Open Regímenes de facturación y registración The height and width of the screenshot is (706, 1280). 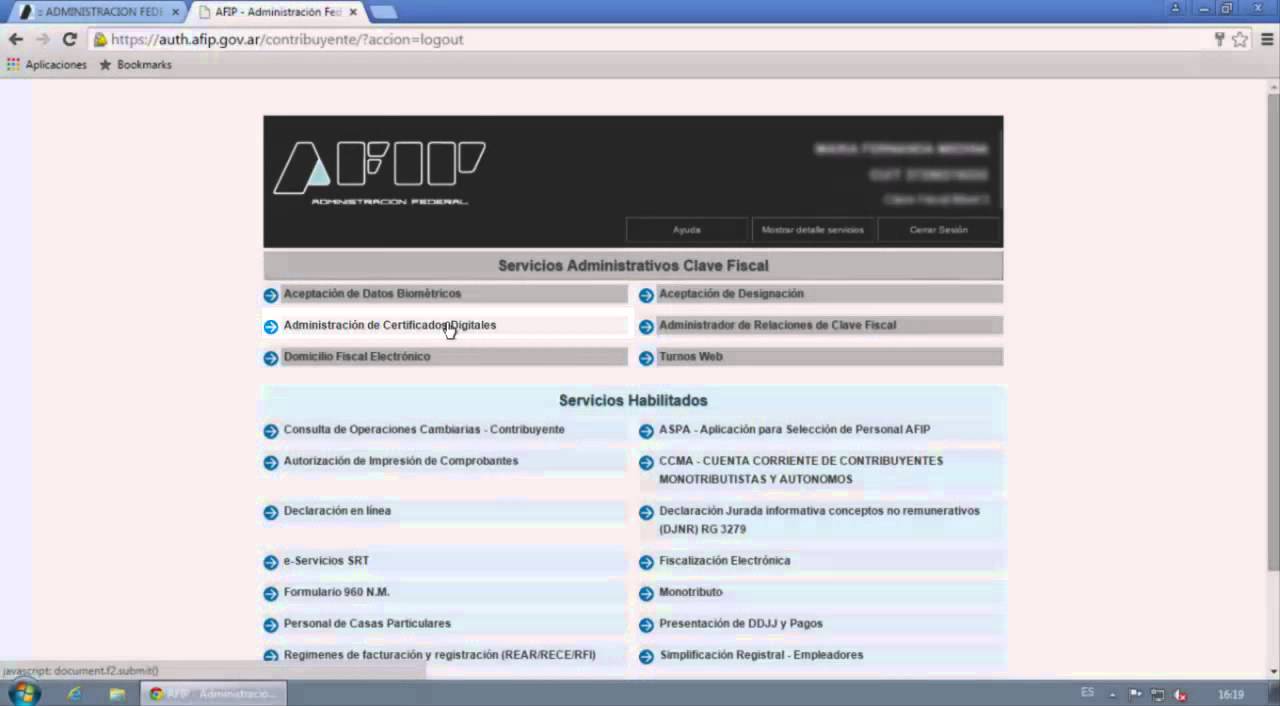click(x=439, y=655)
